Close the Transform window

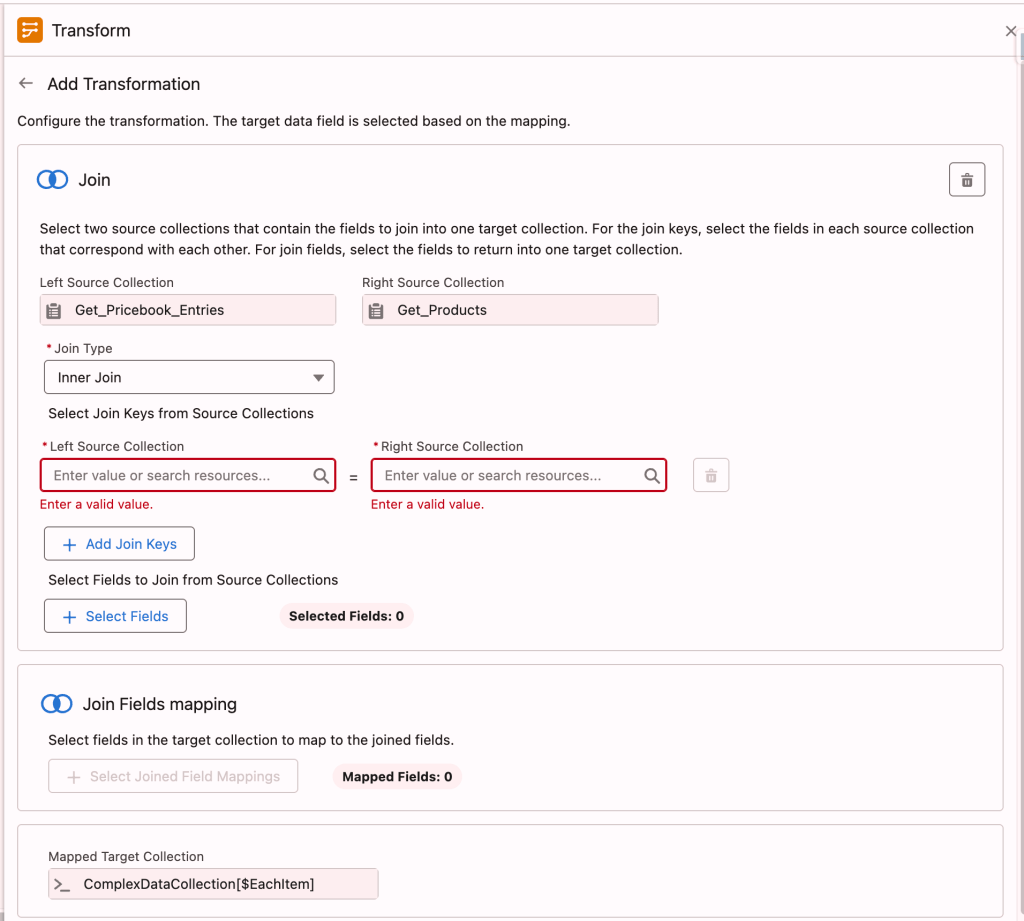tap(1010, 30)
